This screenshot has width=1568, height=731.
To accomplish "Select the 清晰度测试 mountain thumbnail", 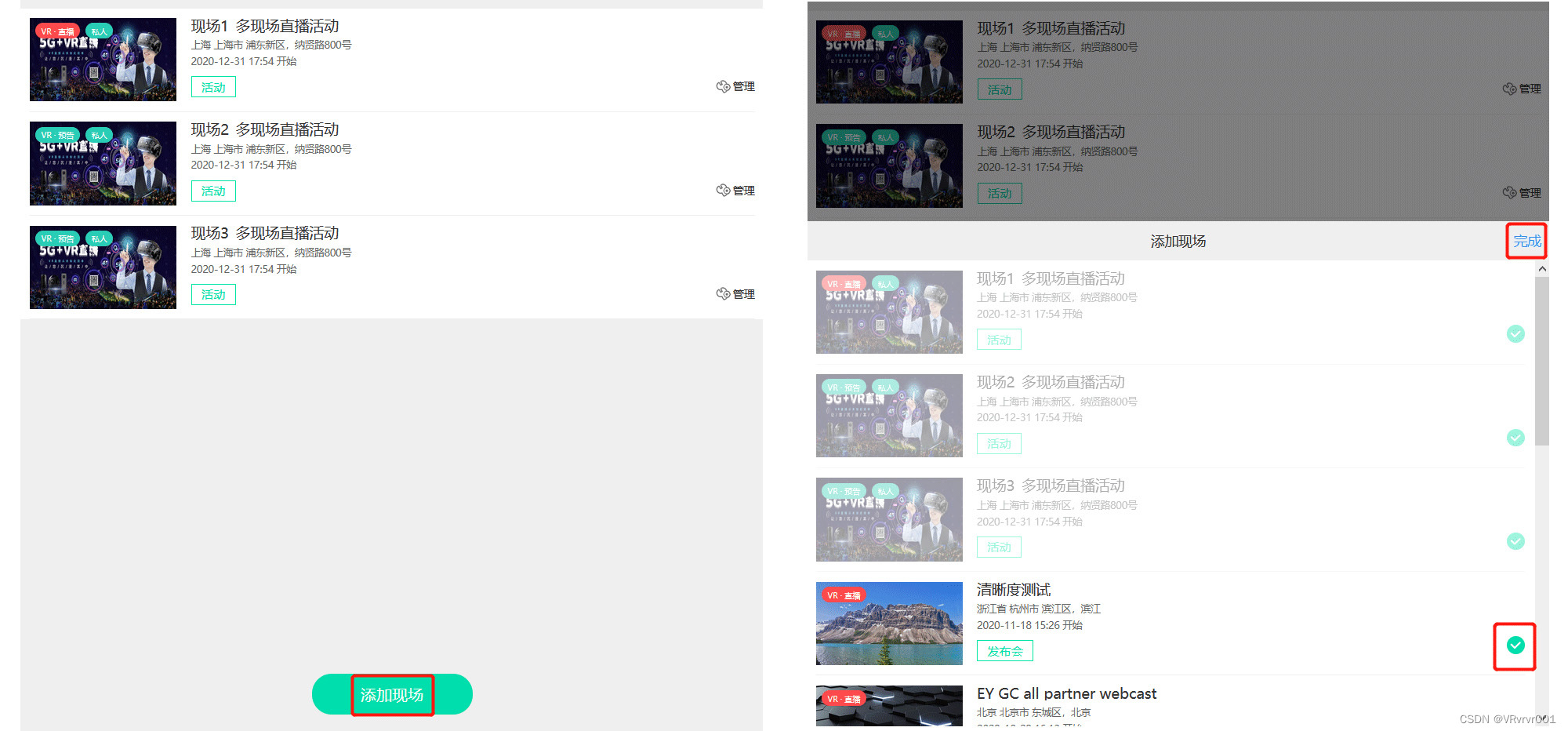I will [889, 624].
